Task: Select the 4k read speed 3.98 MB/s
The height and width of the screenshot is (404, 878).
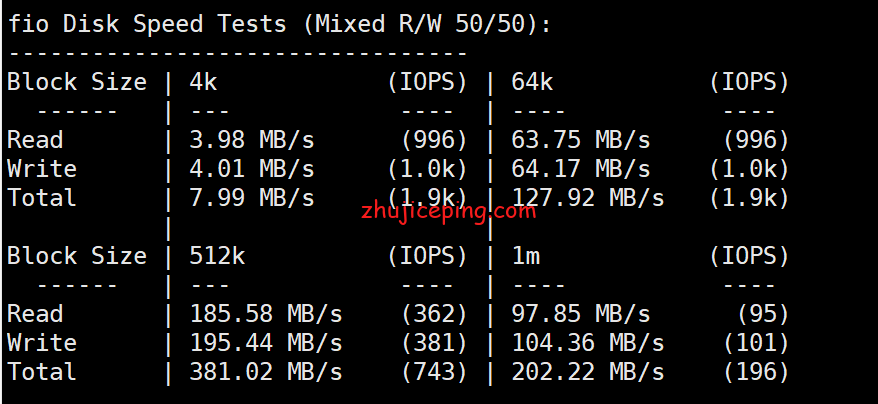Action: click(252, 140)
